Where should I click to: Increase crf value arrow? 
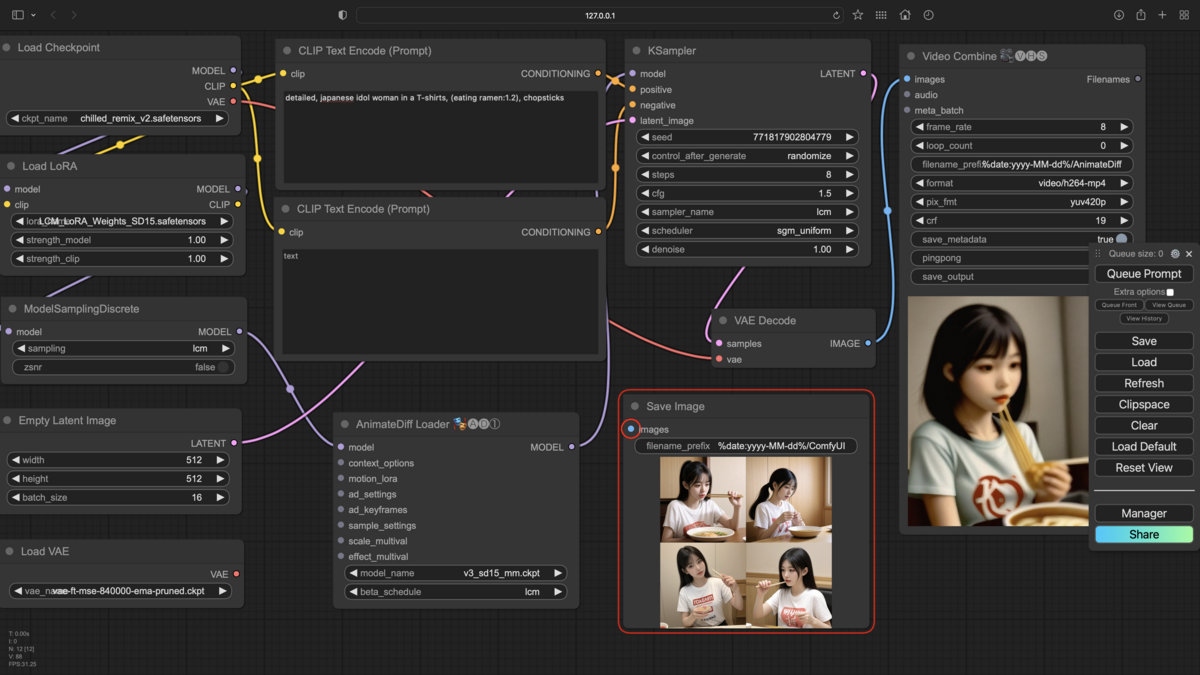tap(1124, 220)
